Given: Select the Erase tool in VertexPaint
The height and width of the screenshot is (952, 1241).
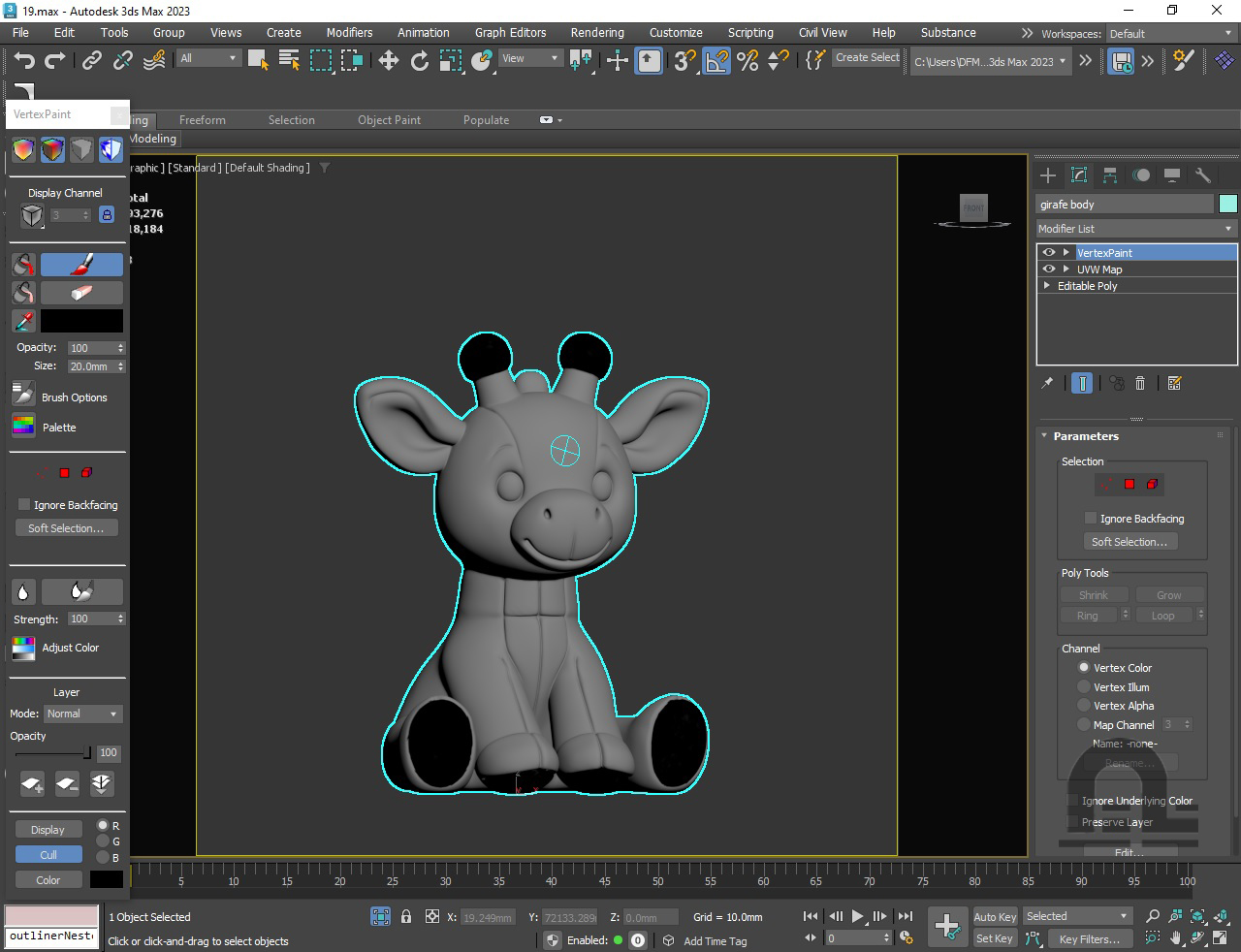Looking at the screenshot, I should (x=81, y=292).
